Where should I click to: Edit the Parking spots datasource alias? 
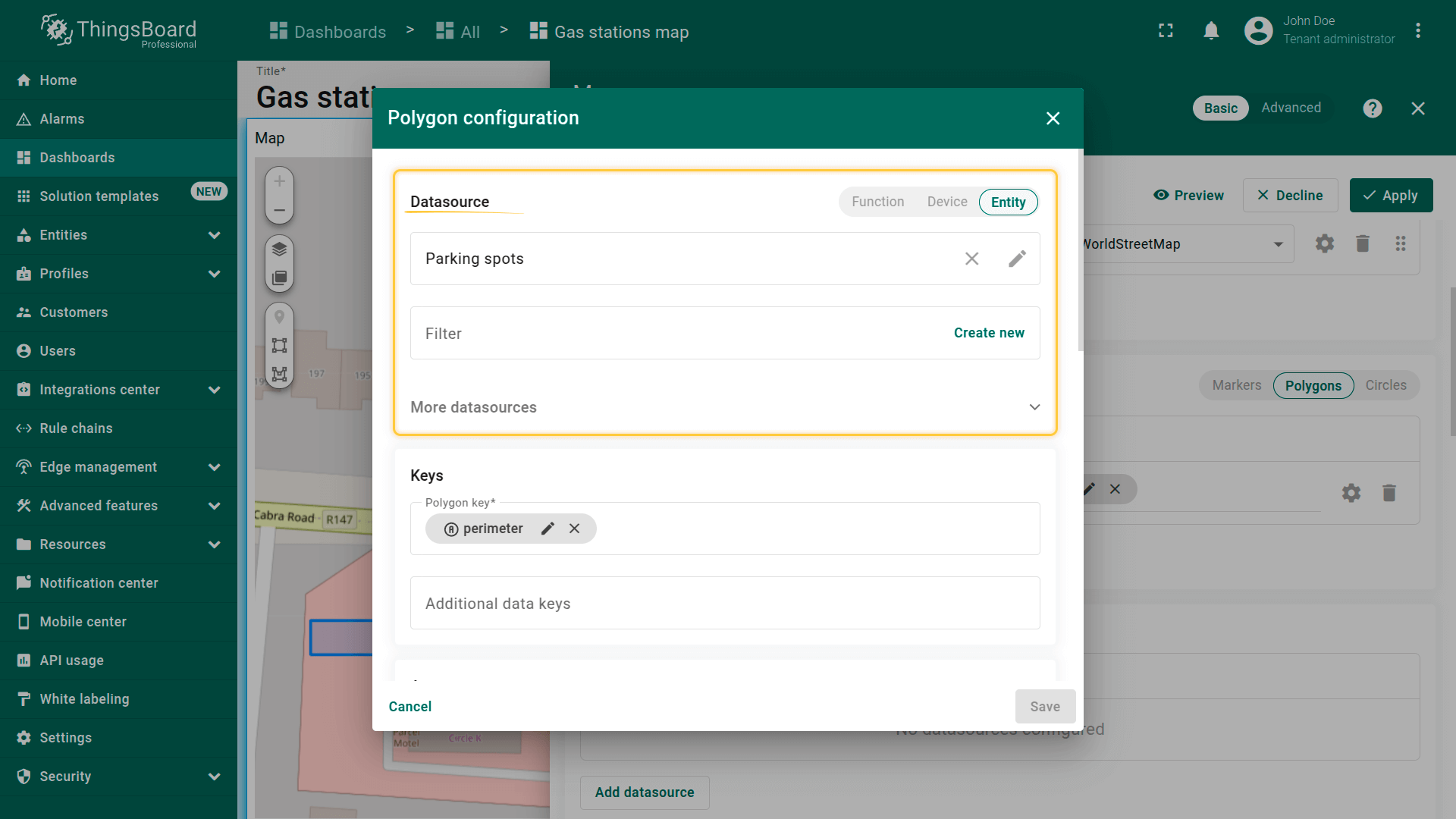[1017, 259]
